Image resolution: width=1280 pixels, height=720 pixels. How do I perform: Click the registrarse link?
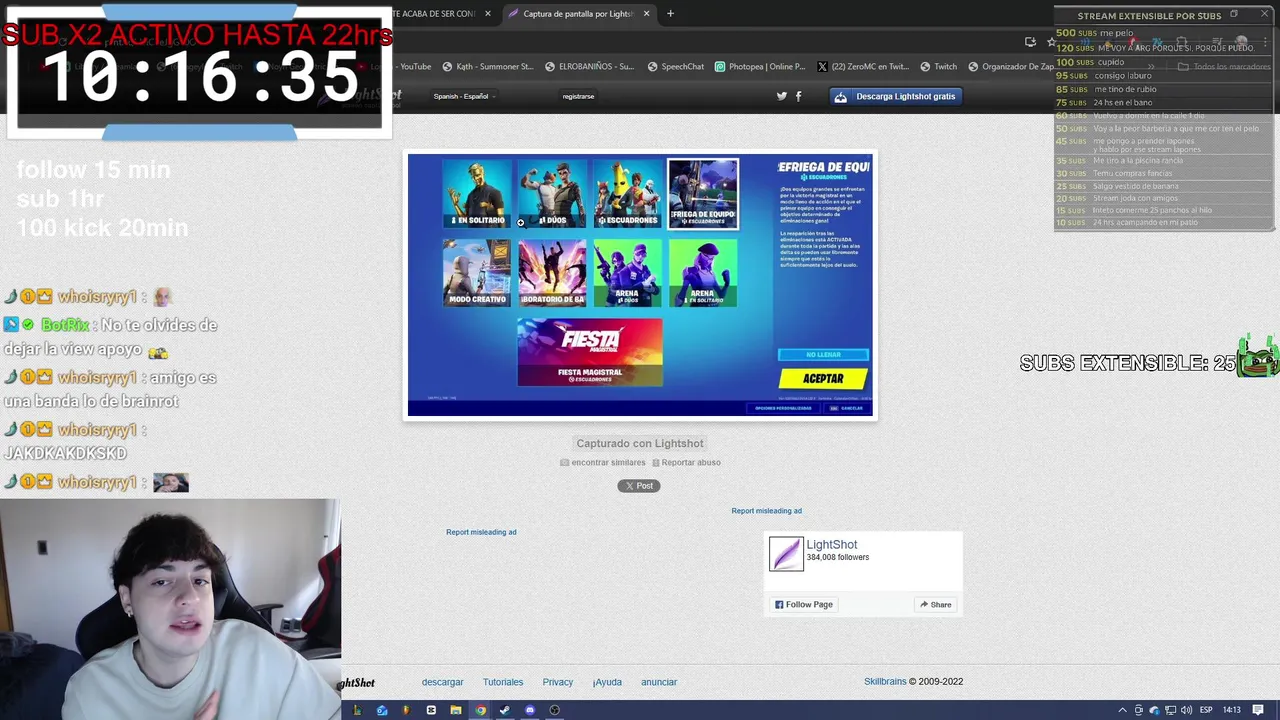(x=578, y=96)
